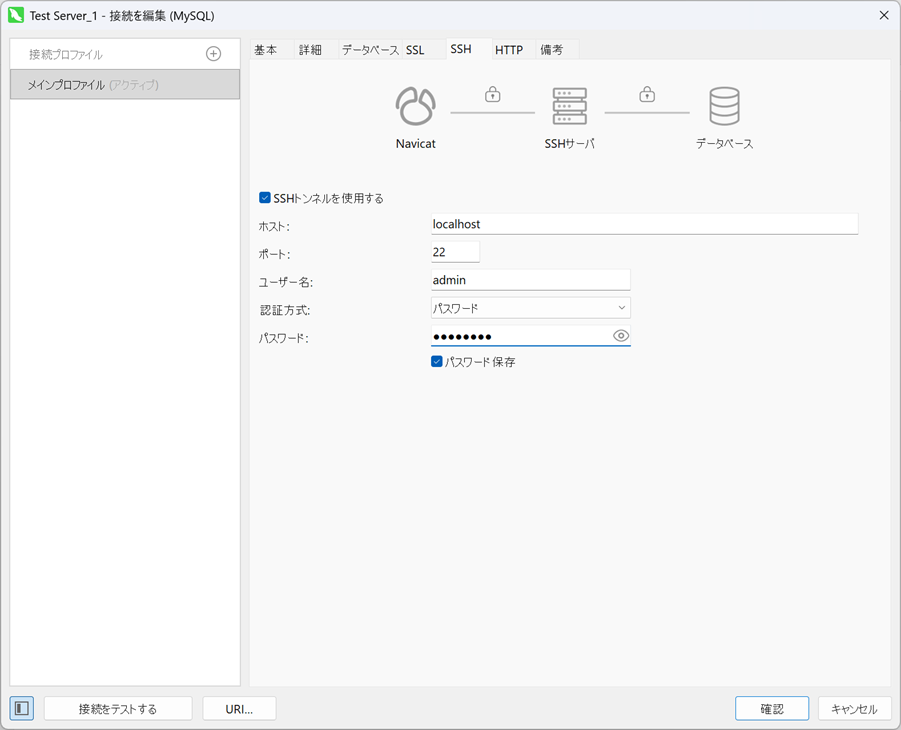Open the データベース tab
The width and height of the screenshot is (901, 730).
click(x=370, y=50)
